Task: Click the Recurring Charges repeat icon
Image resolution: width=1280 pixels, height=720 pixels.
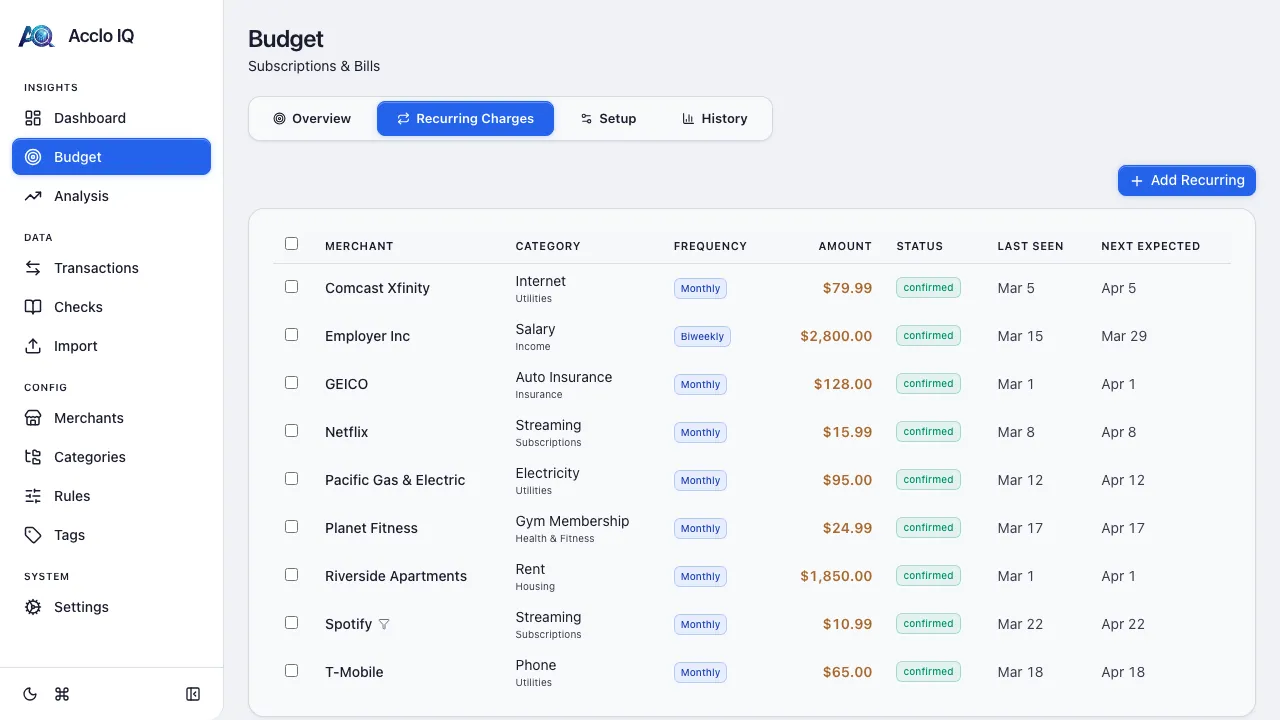Action: [403, 119]
